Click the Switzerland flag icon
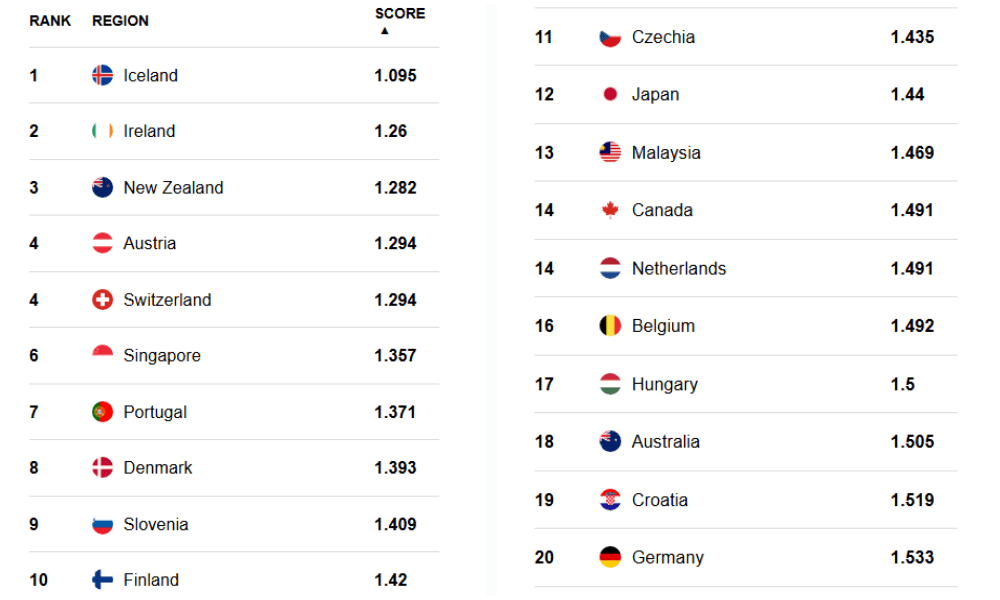Viewport: 1000px width, 600px height. coord(102,300)
